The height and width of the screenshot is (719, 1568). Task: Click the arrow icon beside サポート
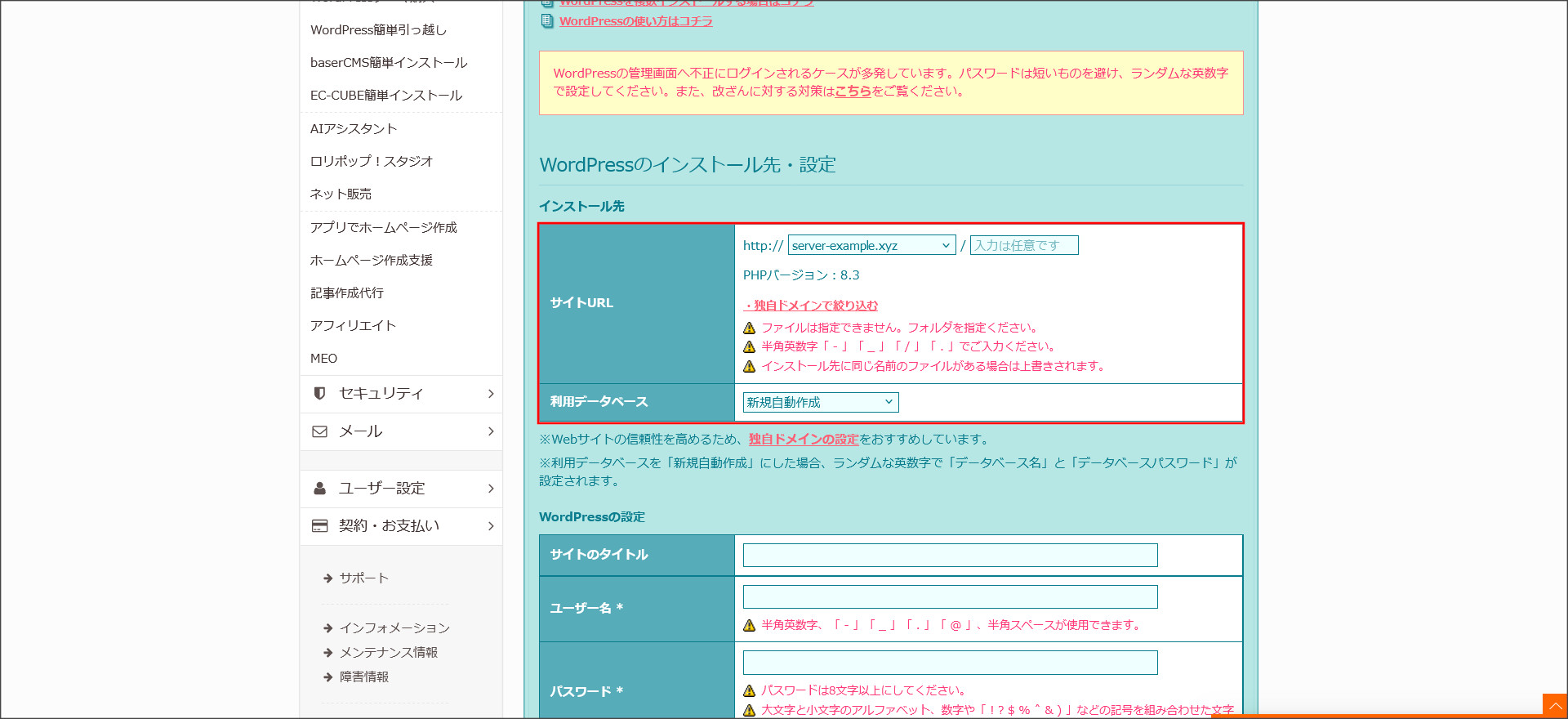(327, 578)
